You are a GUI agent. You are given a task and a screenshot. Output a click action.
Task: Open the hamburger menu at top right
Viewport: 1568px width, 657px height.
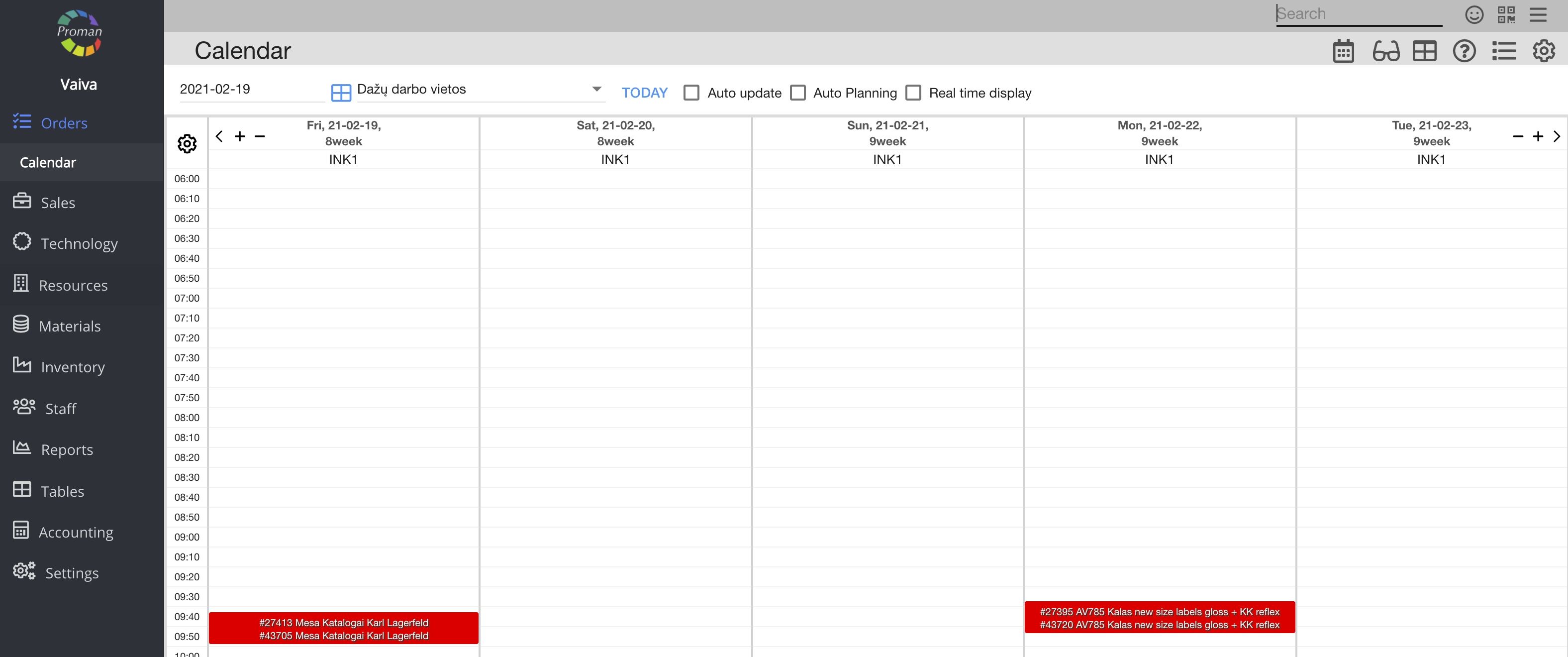point(1538,14)
